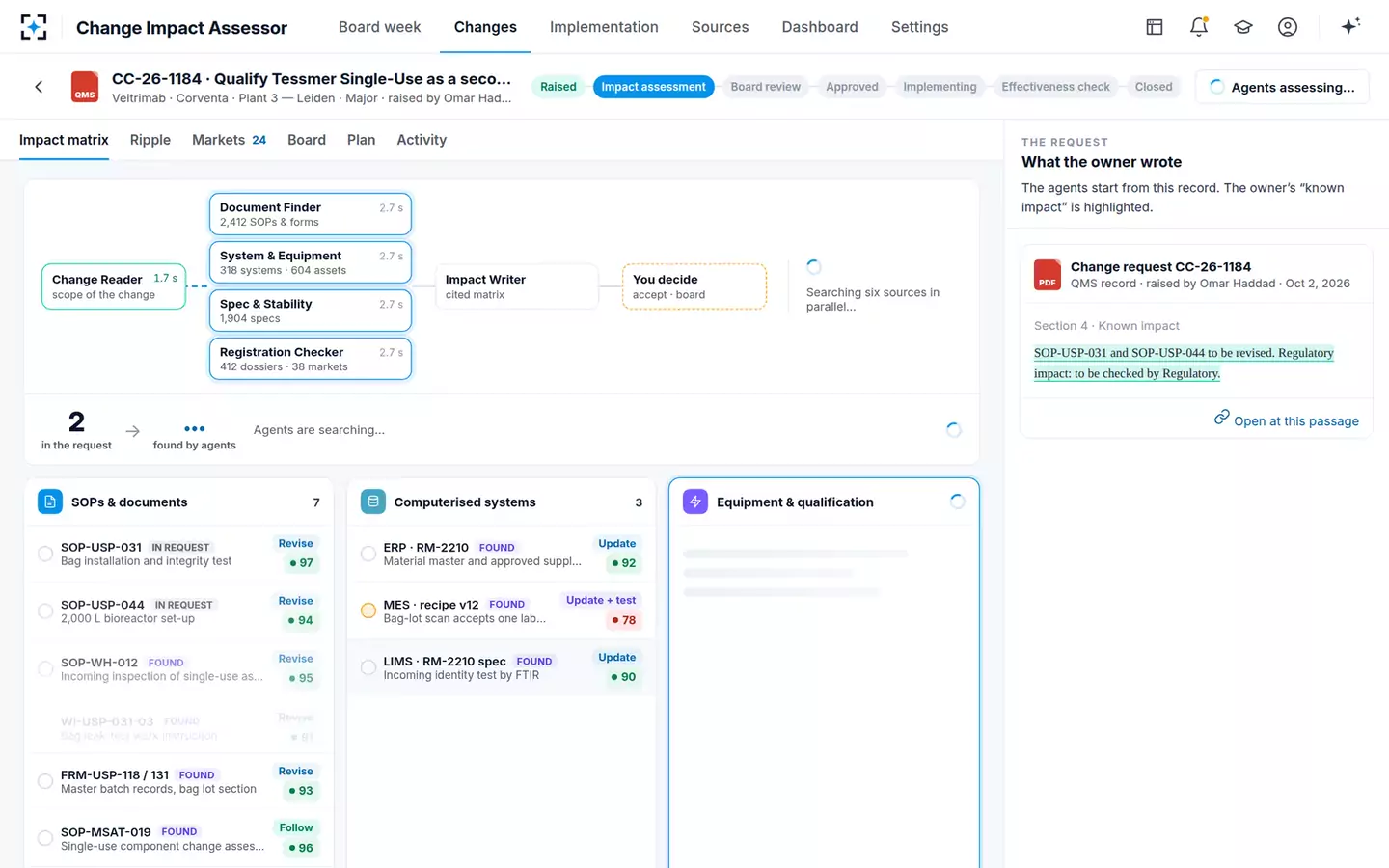This screenshot has width=1389, height=868.
Task: Click the Change Impact Assessor logo icon
Action: 34,27
